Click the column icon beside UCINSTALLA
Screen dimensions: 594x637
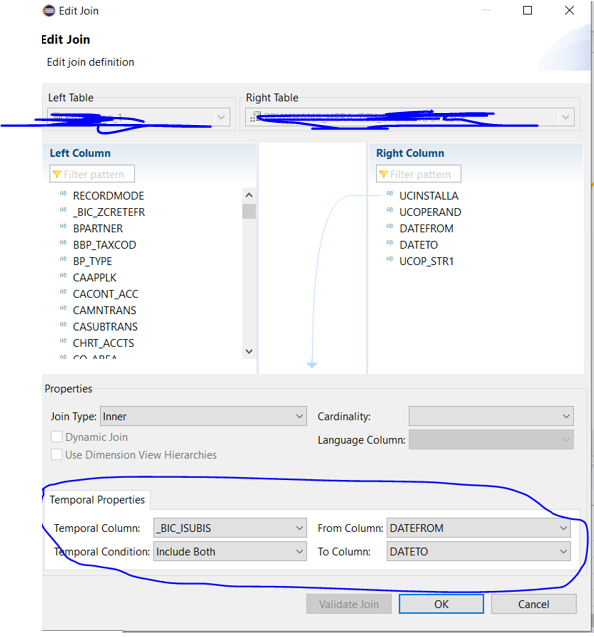(390, 194)
